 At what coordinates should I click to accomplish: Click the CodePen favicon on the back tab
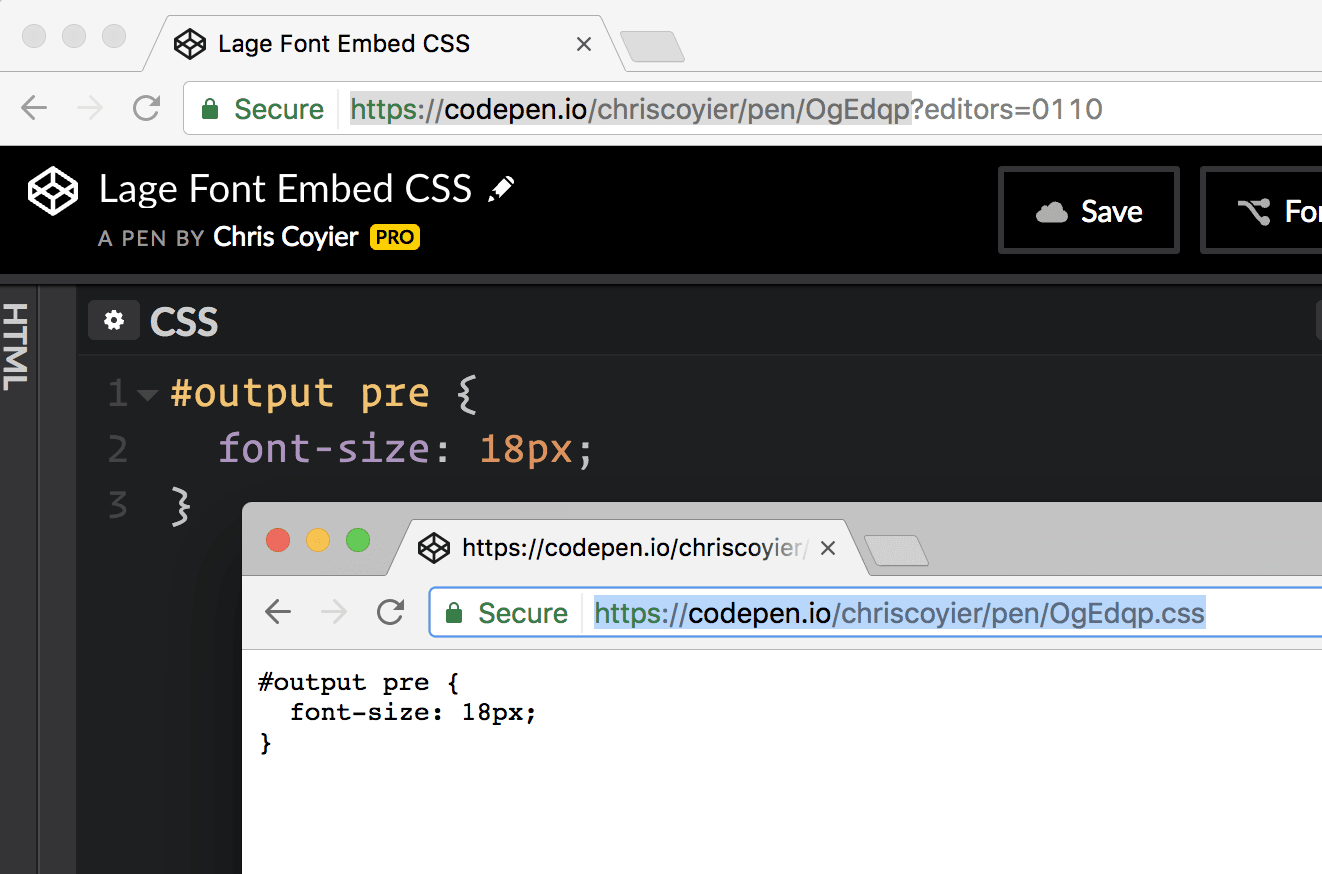pos(189,44)
